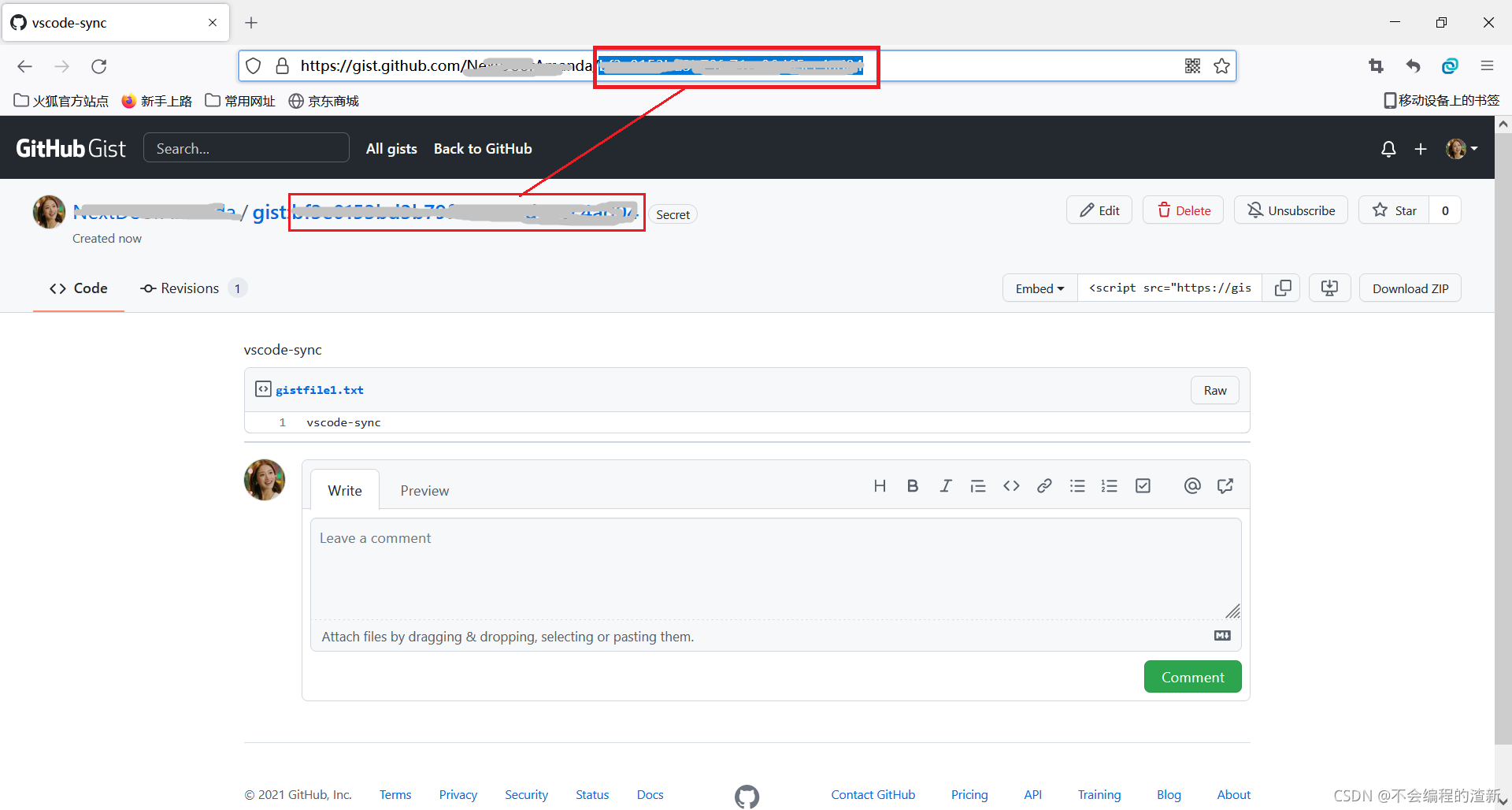Close the vscode-sync tab

tap(213, 23)
